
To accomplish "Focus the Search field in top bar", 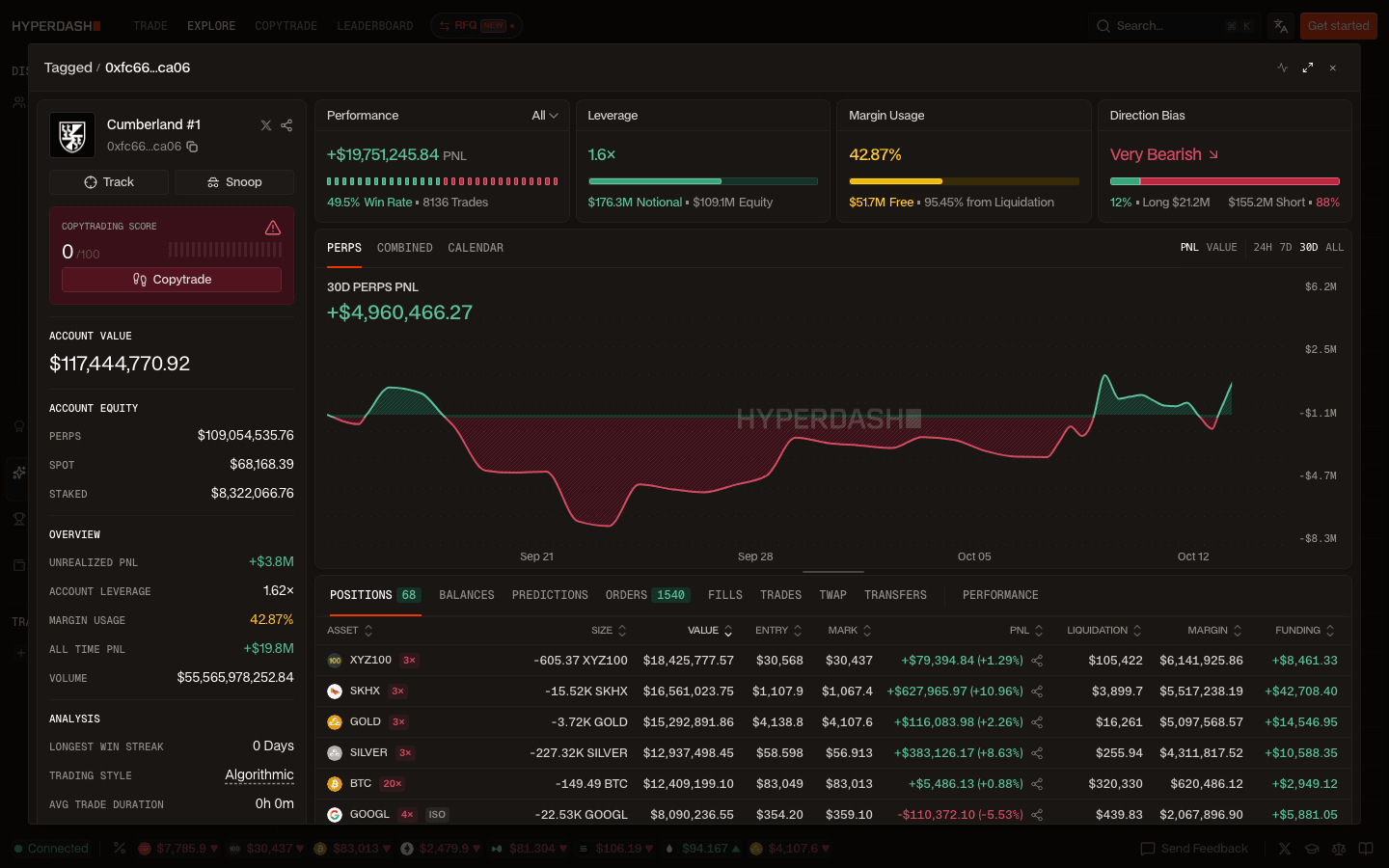I will [1174, 26].
